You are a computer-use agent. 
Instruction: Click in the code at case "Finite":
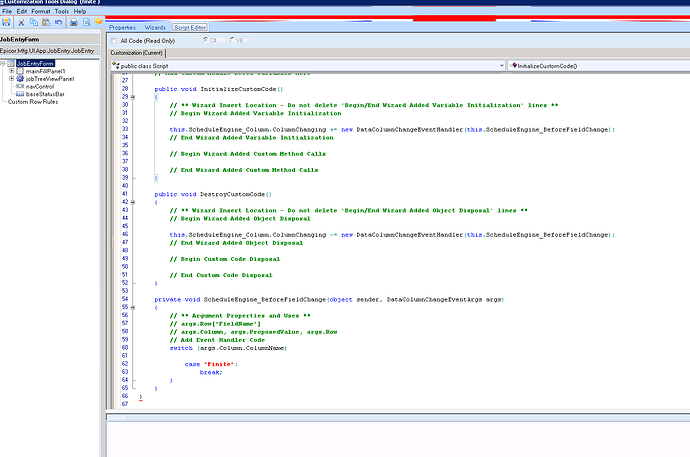(x=211, y=364)
